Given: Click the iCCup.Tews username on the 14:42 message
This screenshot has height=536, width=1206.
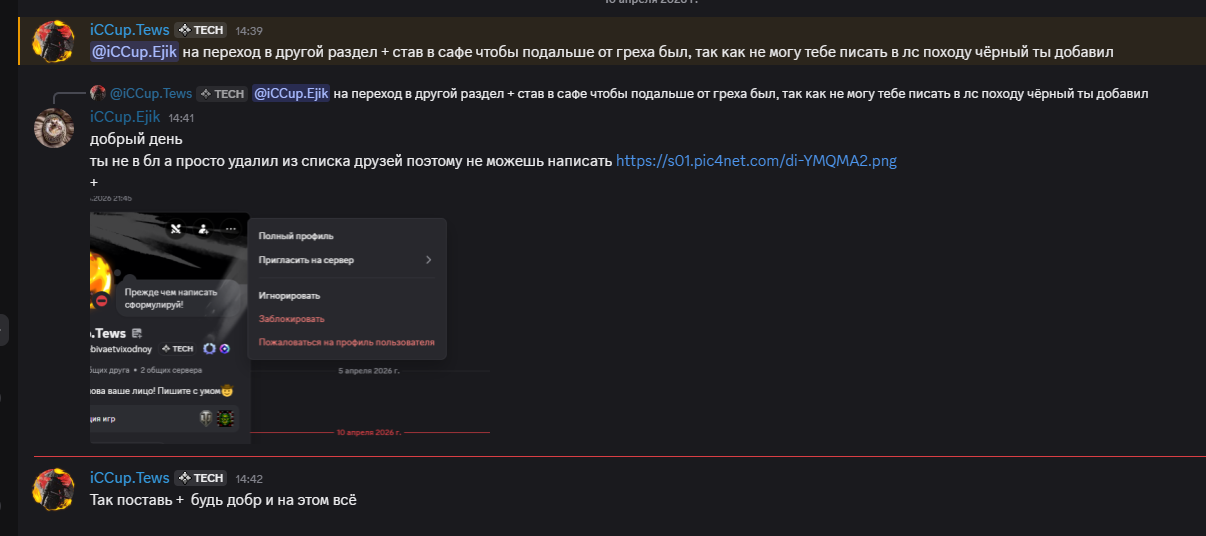Looking at the screenshot, I should click(129, 478).
